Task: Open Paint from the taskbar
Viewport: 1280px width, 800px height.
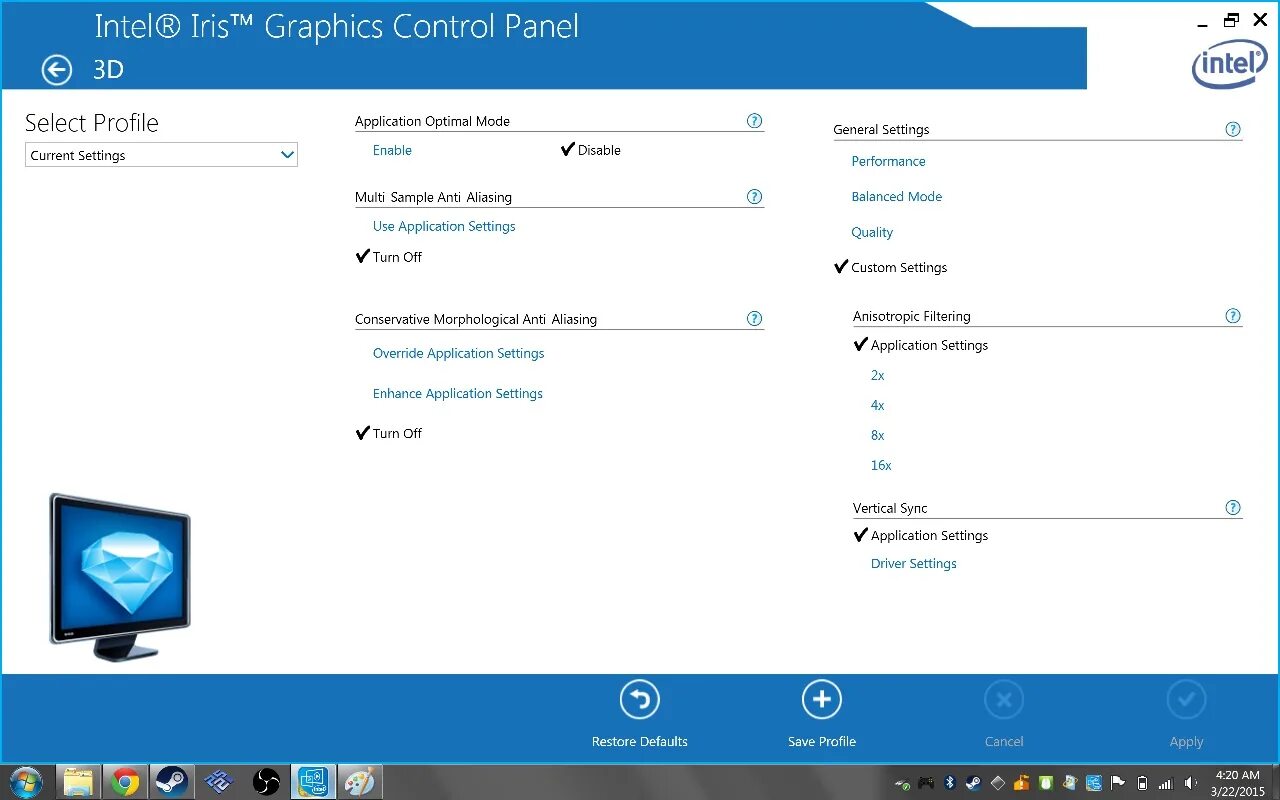Action: (358, 782)
